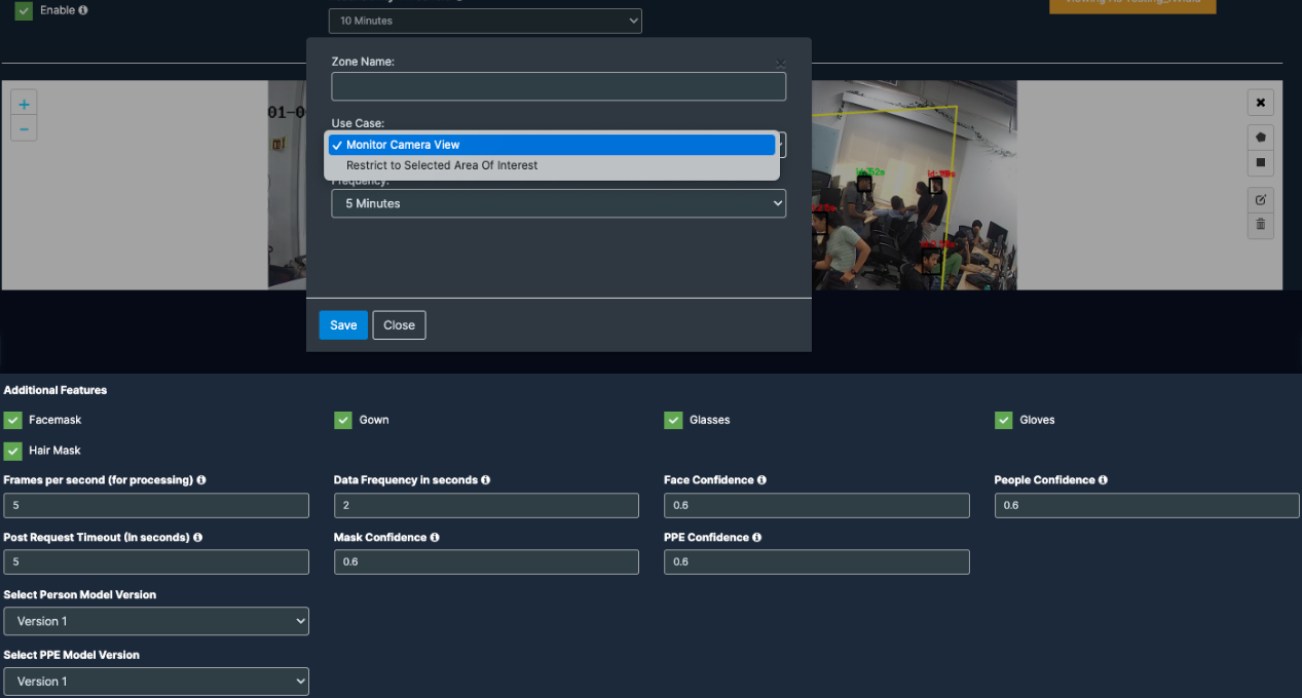1302x698 pixels.
Task: Select the rectangle zone drawing tool
Action: (1260, 162)
